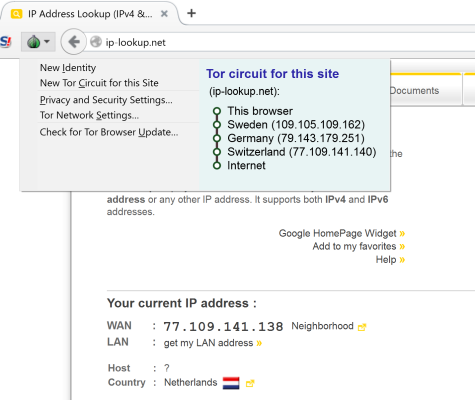The image size is (475, 400).
Task: Click the yellow arrows next to Help
Action: pyautogui.click(x=402, y=260)
